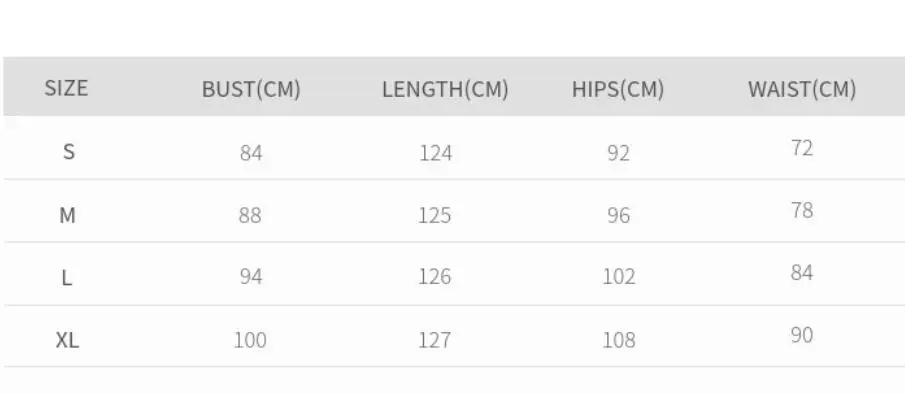Click waist value 90 in XL row
This screenshot has width=905, height=394.
802,335
